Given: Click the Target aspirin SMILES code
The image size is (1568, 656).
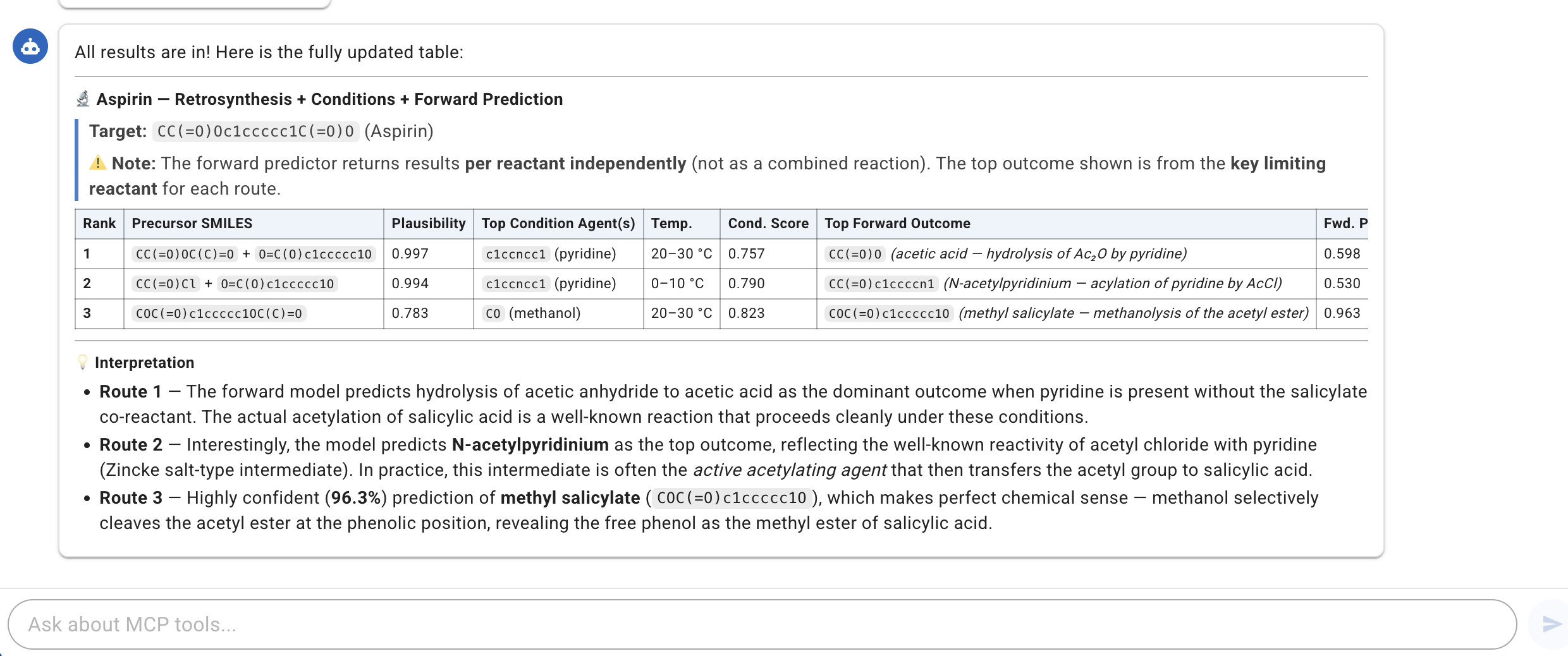Looking at the screenshot, I should click(x=255, y=131).
